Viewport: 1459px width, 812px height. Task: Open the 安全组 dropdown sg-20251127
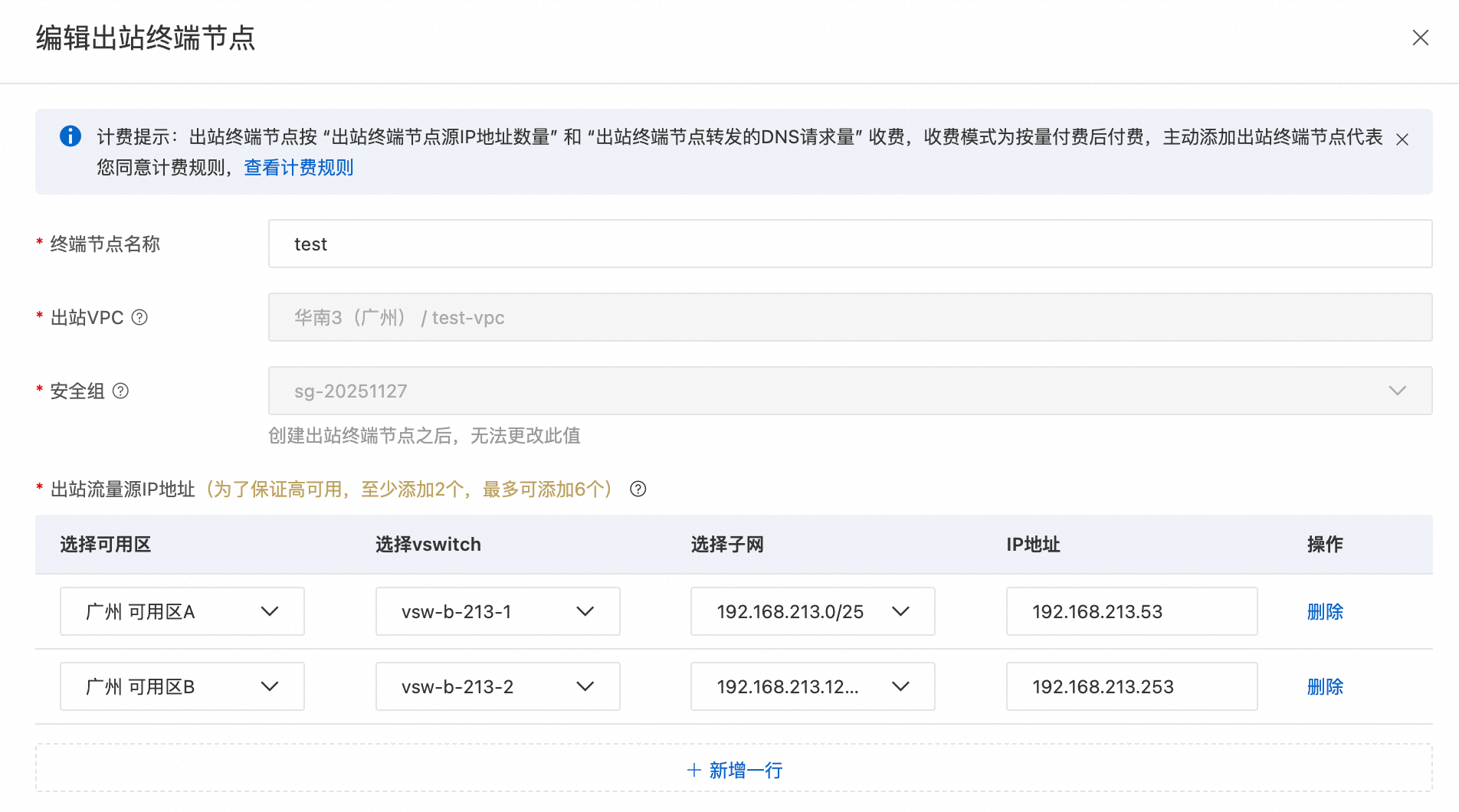click(850, 391)
